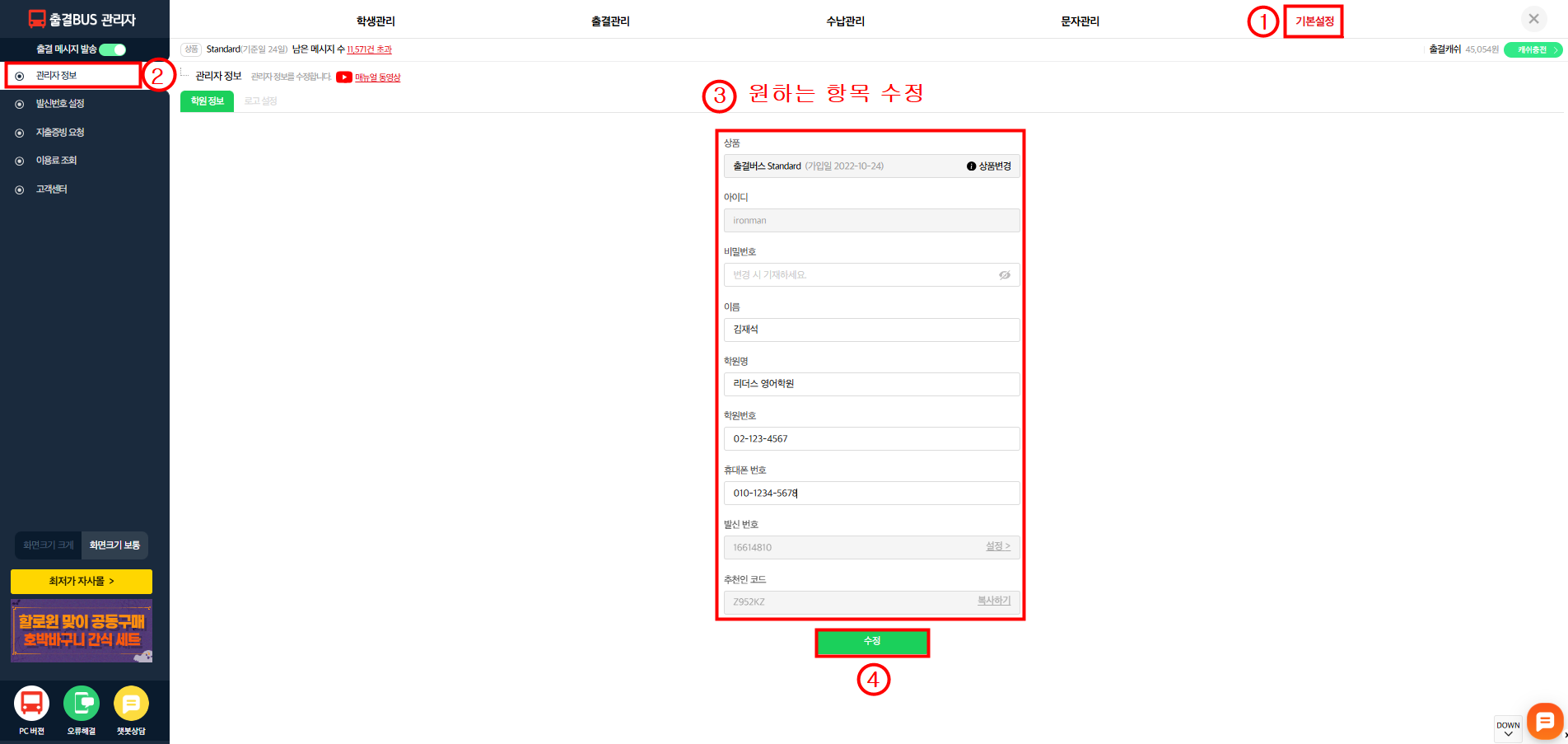
Task: Switch to the 로고 설정 tab
Action: 260,101
